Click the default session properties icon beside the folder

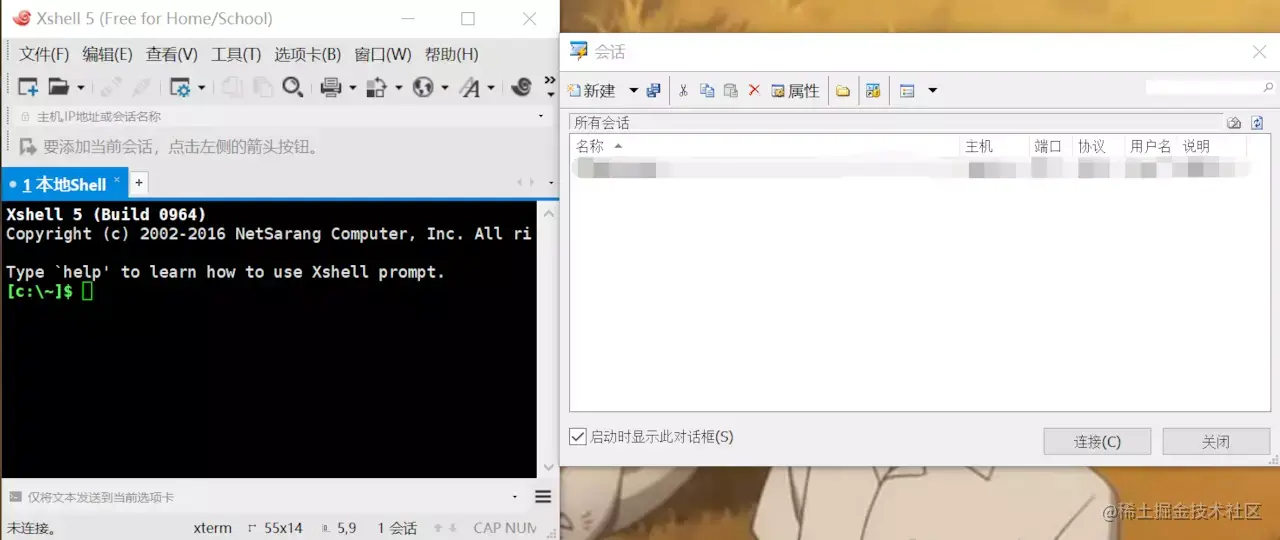point(873,90)
